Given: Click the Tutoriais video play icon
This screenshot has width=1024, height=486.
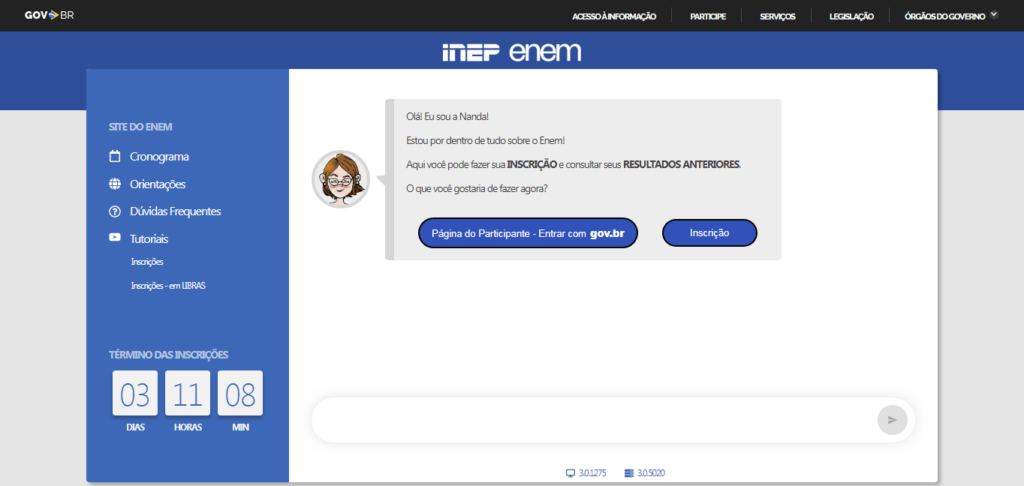Looking at the screenshot, I should tap(115, 238).
